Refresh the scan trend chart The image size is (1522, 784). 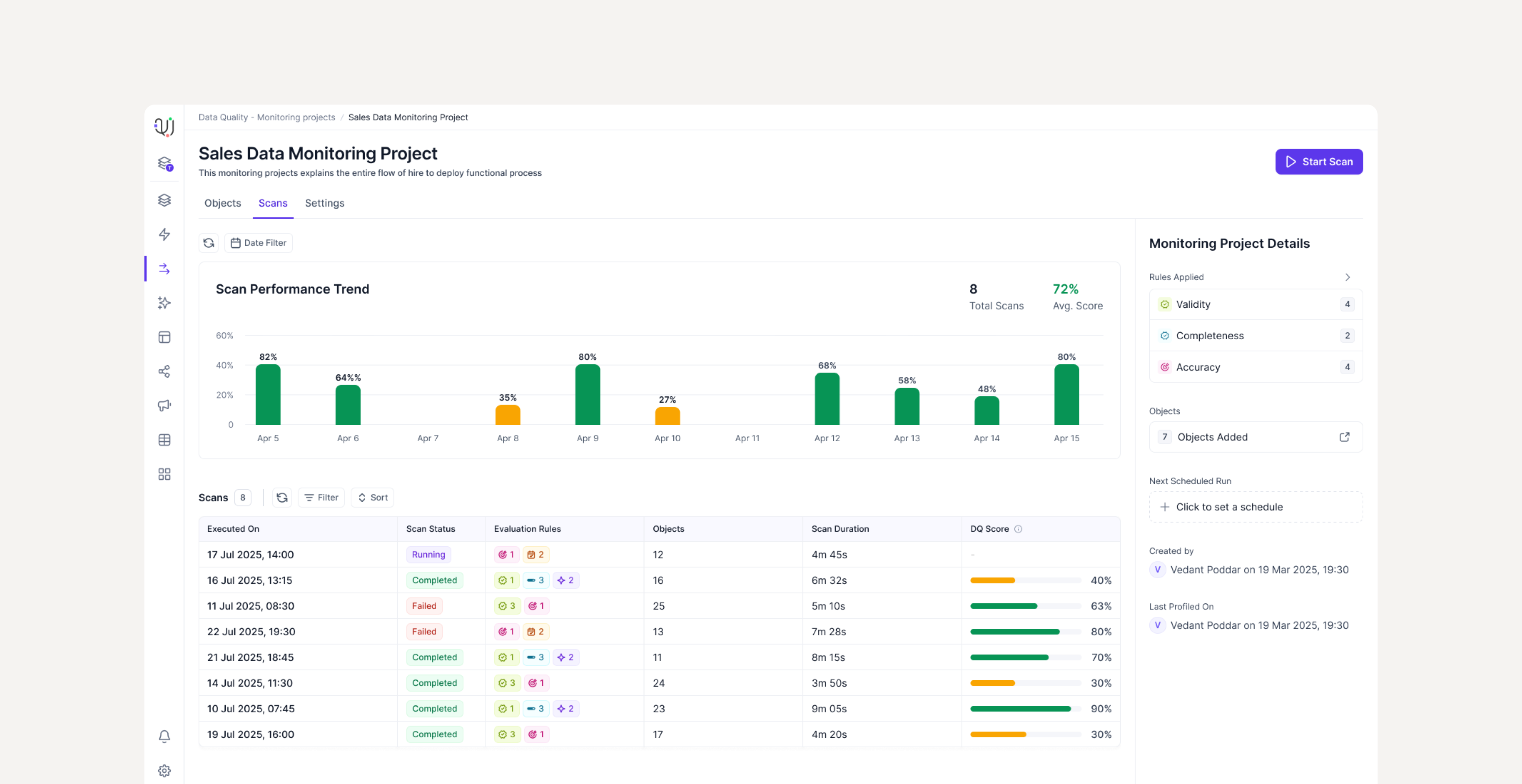click(208, 242)
